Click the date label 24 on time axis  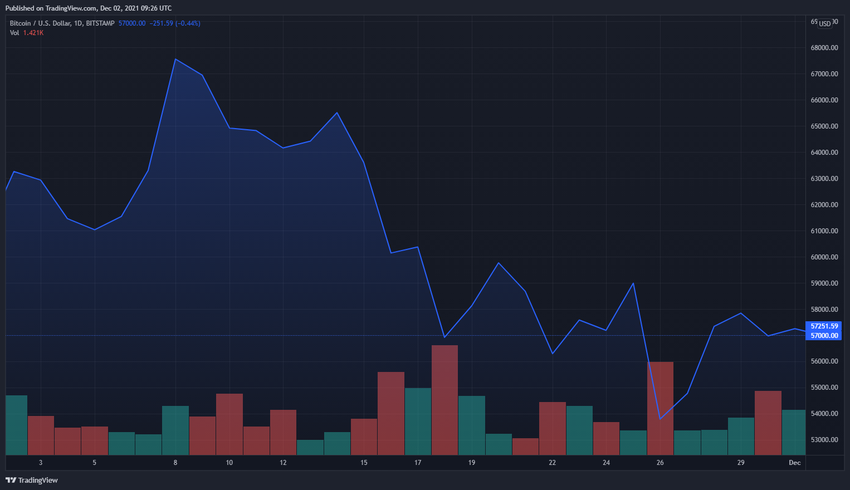coord(606,462)
